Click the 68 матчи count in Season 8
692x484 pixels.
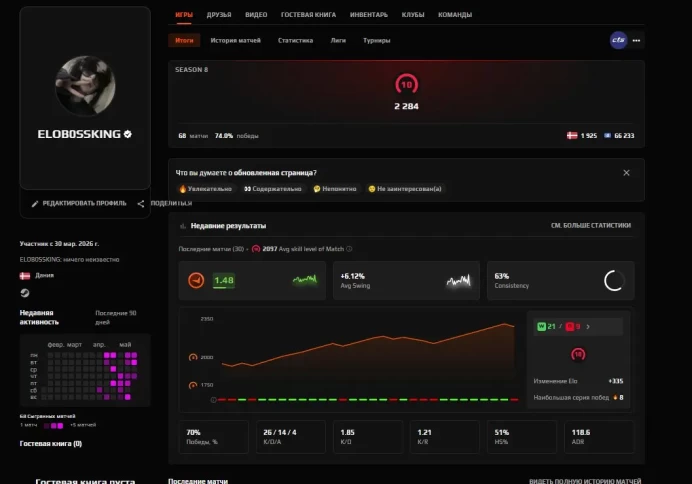[193, 135]
